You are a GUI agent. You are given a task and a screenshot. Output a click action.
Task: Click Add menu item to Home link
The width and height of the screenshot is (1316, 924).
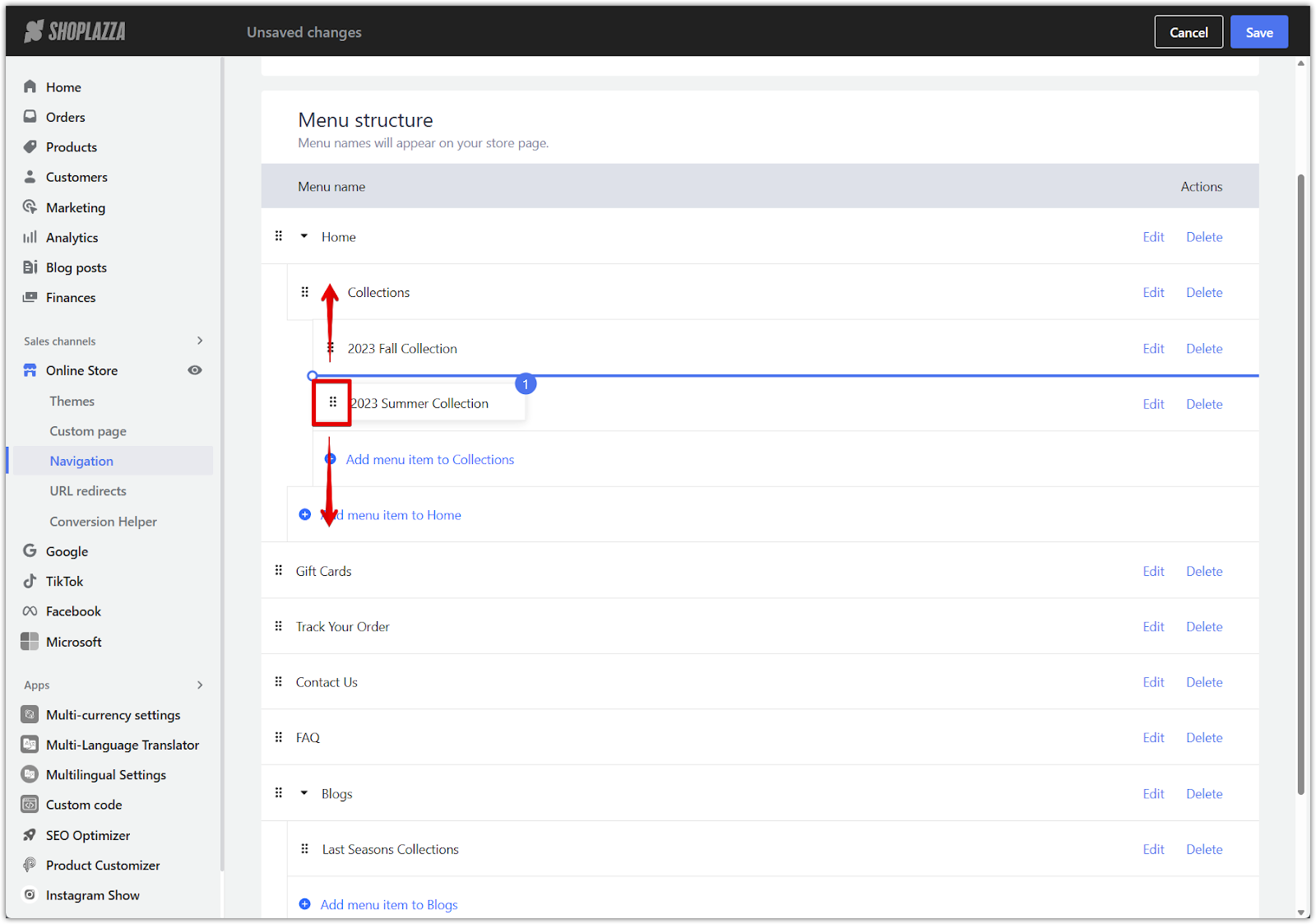tap(391, 515)
